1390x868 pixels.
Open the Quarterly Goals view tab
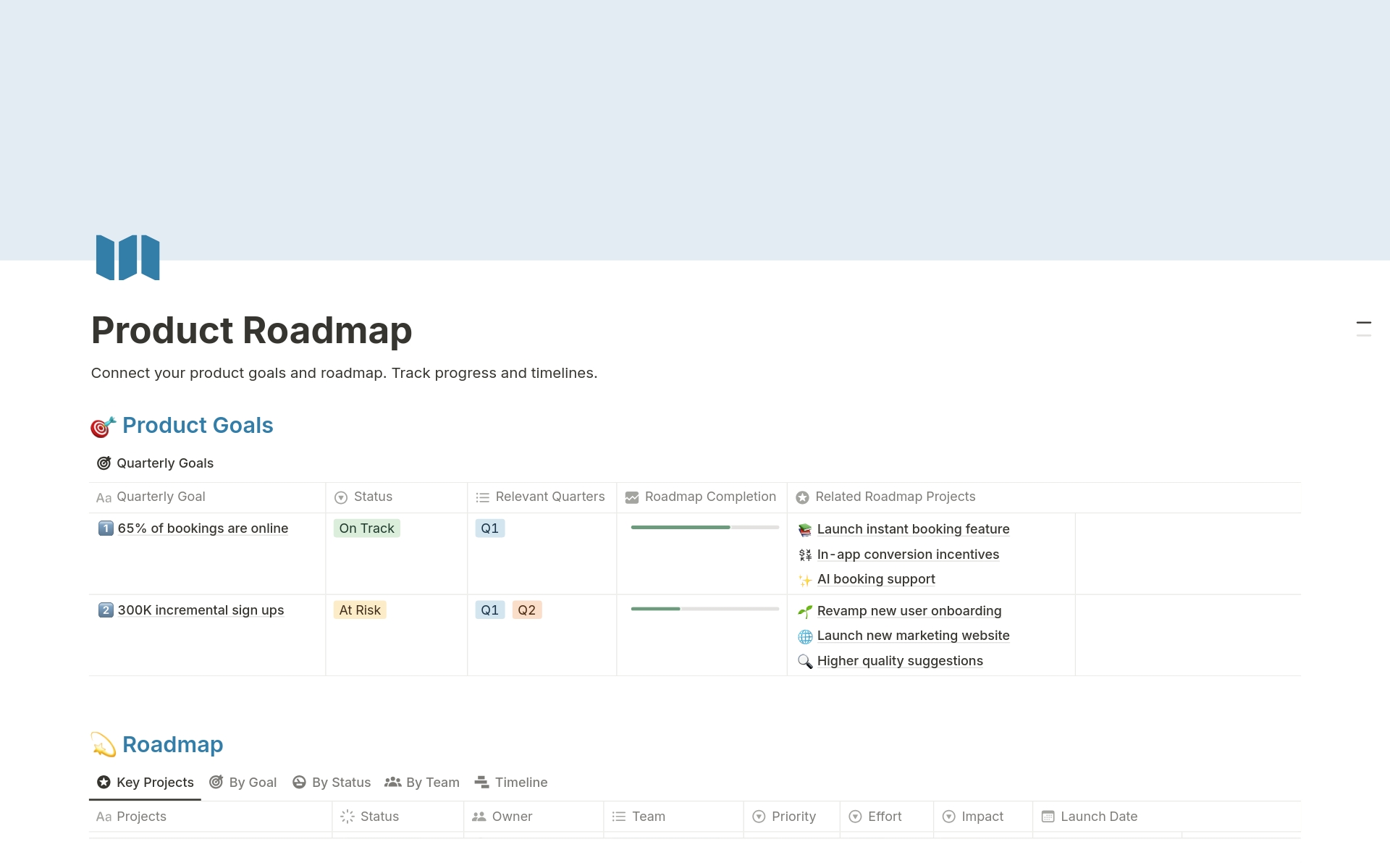[155, 463]
